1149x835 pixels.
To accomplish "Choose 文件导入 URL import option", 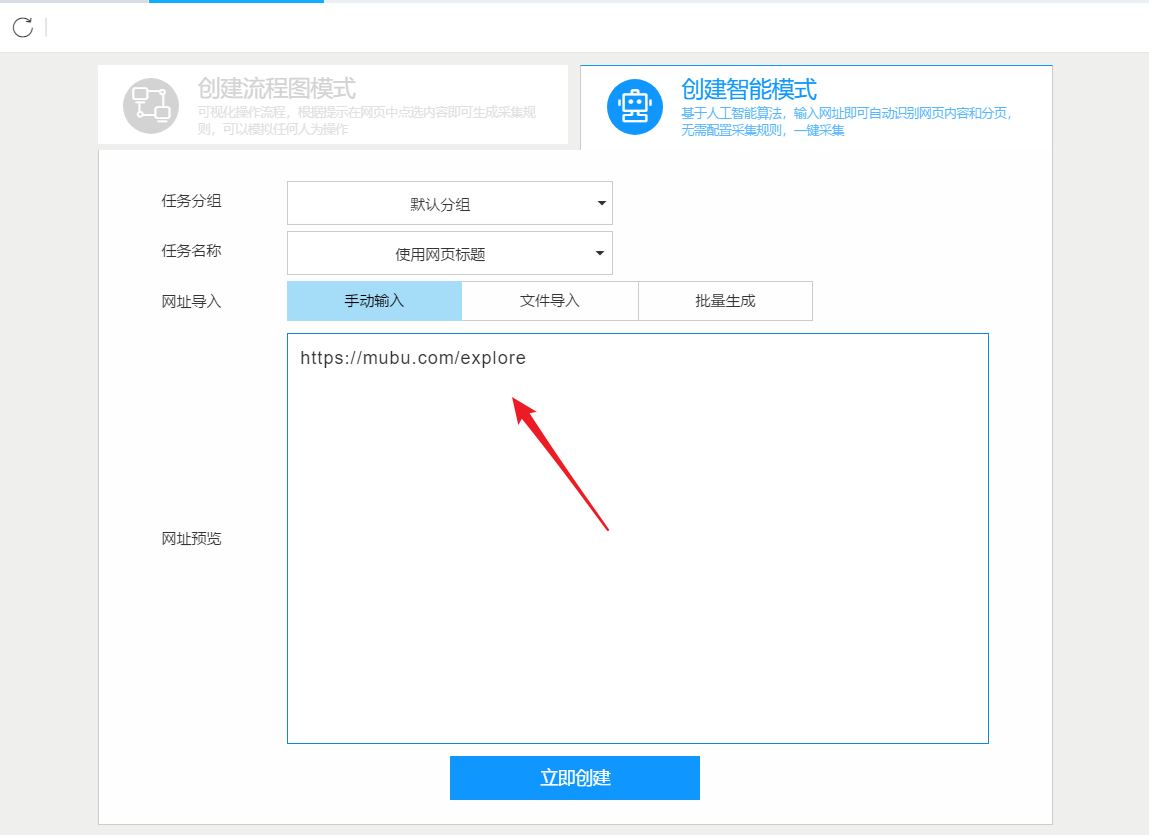I will click(550, 301).
